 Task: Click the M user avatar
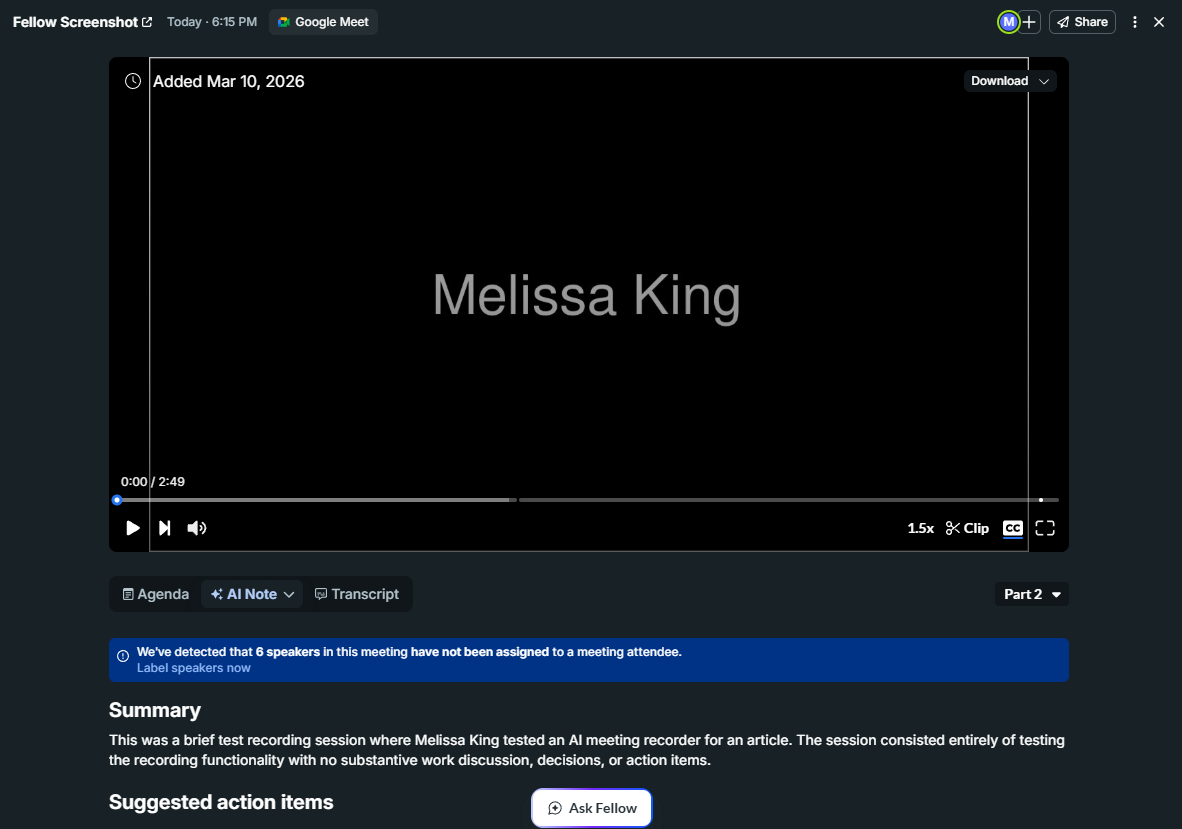click(1008, 22)
